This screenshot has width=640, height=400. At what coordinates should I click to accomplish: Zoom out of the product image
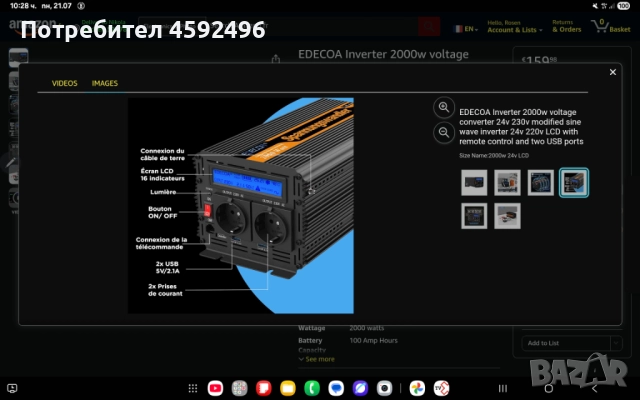[444, 133]
